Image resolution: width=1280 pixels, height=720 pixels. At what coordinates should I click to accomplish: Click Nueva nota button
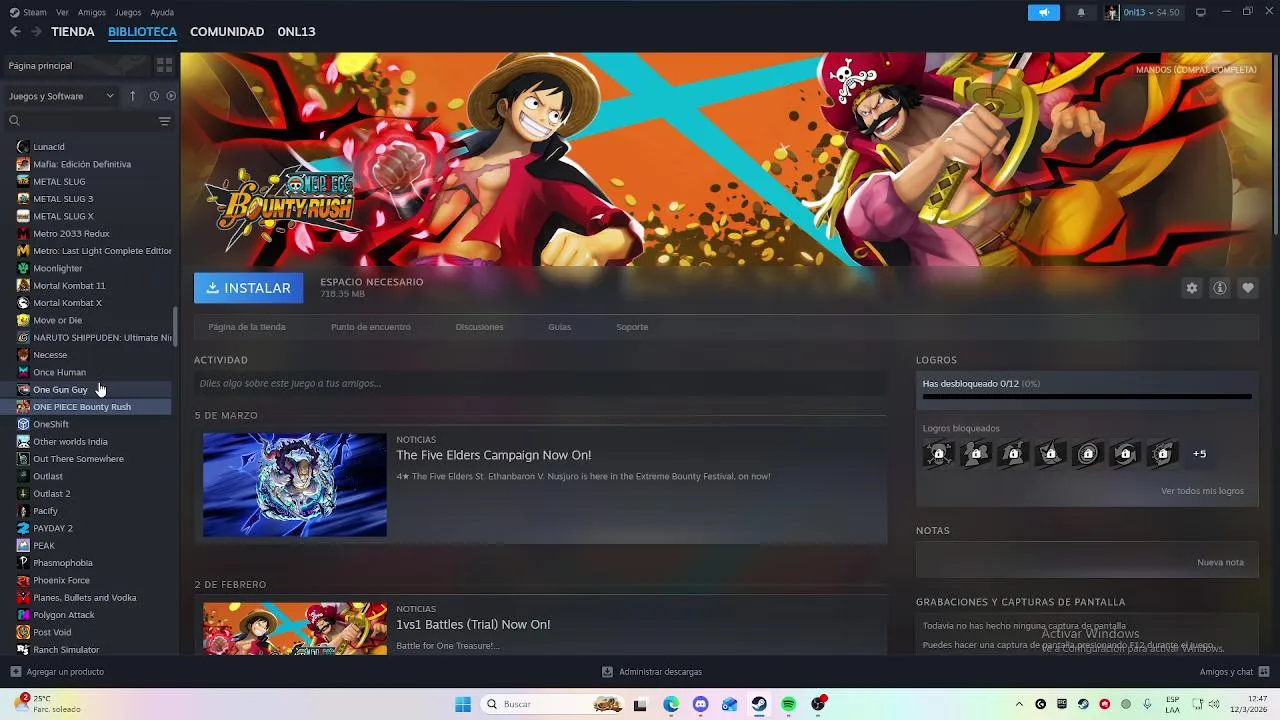point(1220,562)
